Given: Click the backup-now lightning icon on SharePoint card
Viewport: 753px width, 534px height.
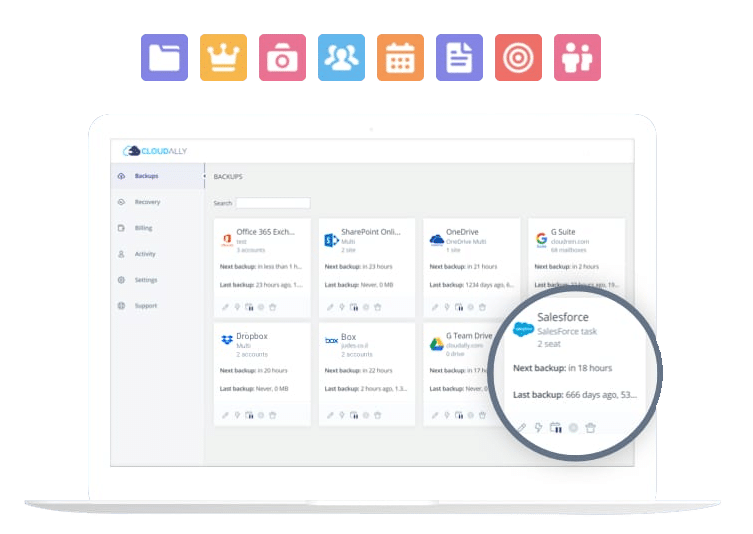Looking at the screenshot, I should [x=342, y=307].
